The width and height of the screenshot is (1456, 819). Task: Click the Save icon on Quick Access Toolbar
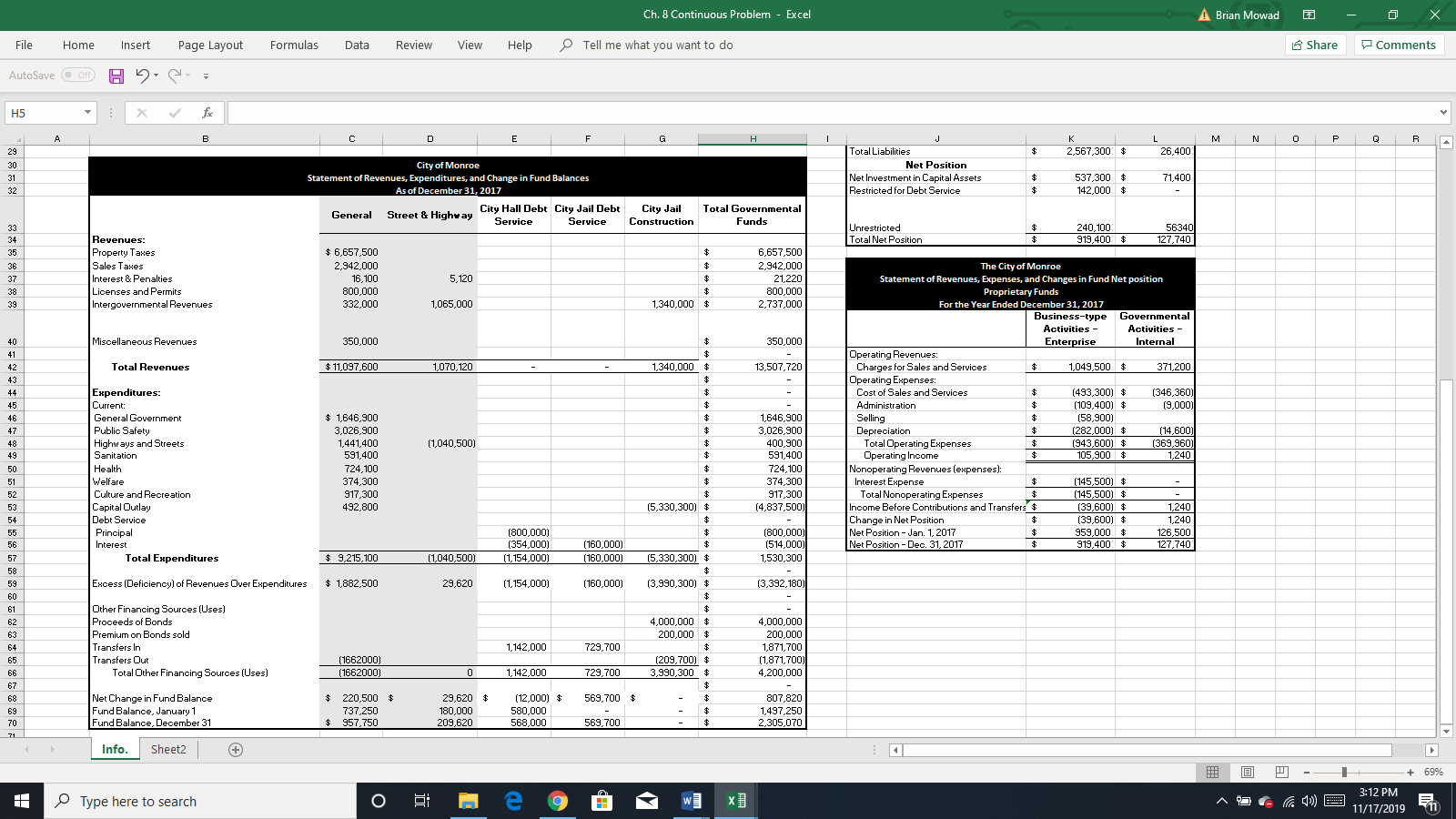coord(116,76)
